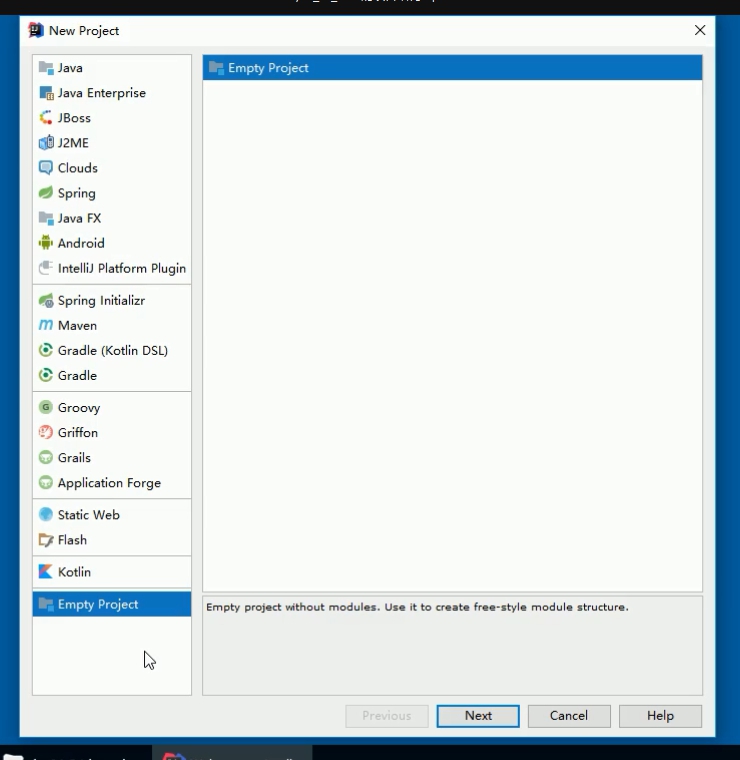Select the Spring Initializr icon

tap(46, 301)
